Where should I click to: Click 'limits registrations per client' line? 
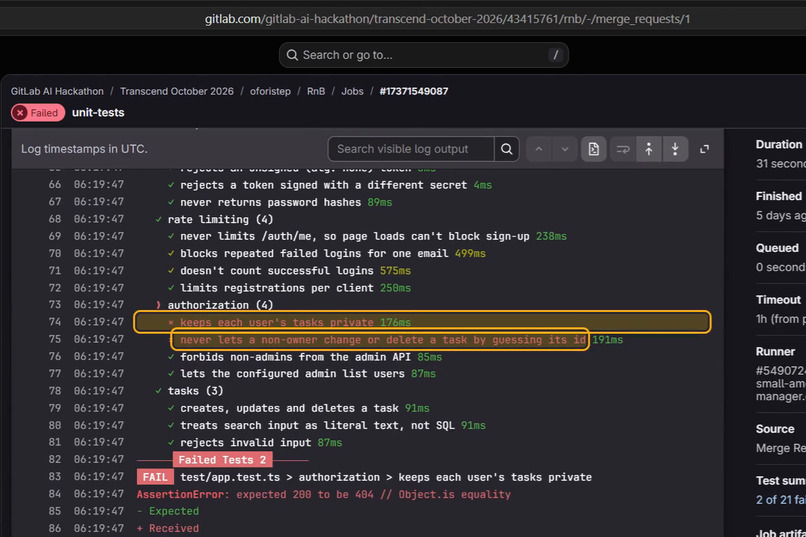pos(277,288)
